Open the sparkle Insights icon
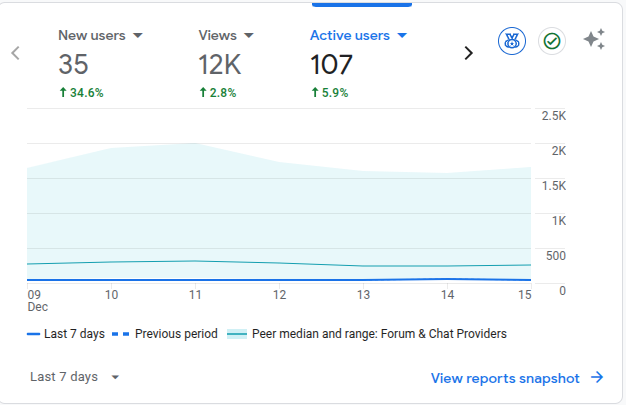 [x=594, y=40]
